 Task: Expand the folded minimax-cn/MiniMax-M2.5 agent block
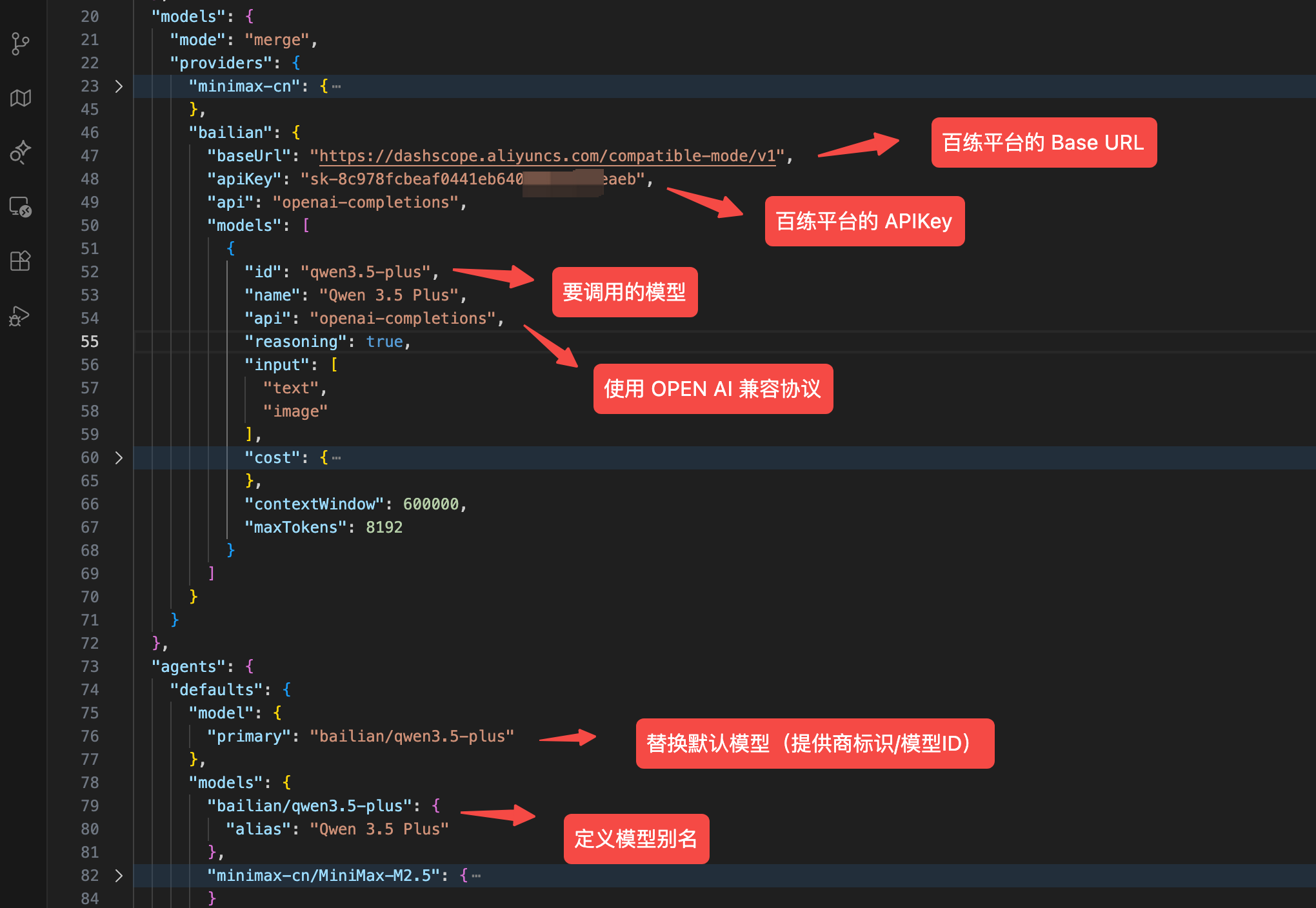click(119, 875)
